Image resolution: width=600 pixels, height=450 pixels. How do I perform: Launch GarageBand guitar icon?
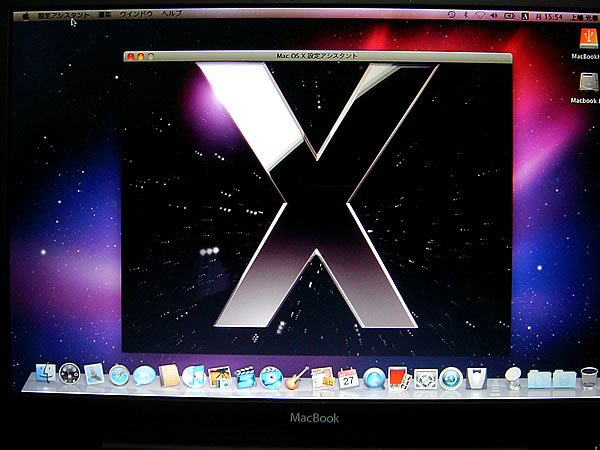click(x=297, y=378)
